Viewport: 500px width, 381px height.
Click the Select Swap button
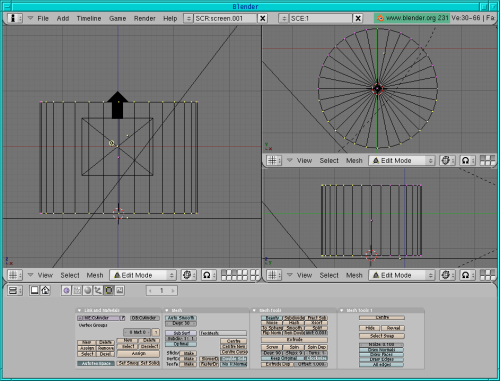pyautogui.click(x=382, y=336)
